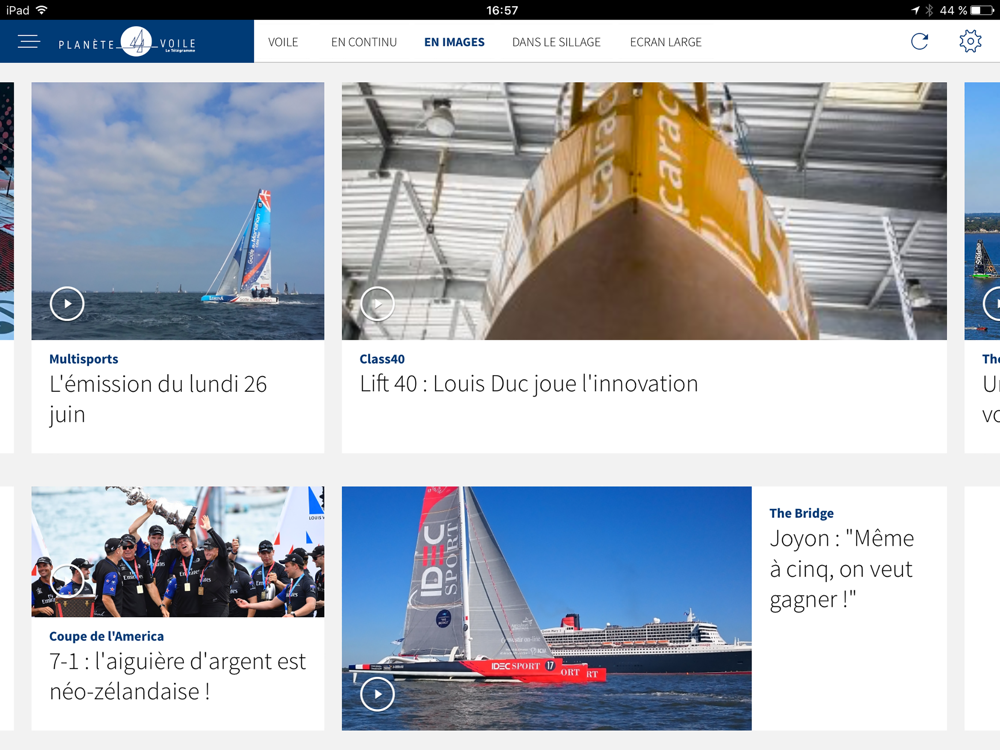This screenshot has height=750, width=1000.
Task: Open the hamburger menu
Action: coord(29,42)
